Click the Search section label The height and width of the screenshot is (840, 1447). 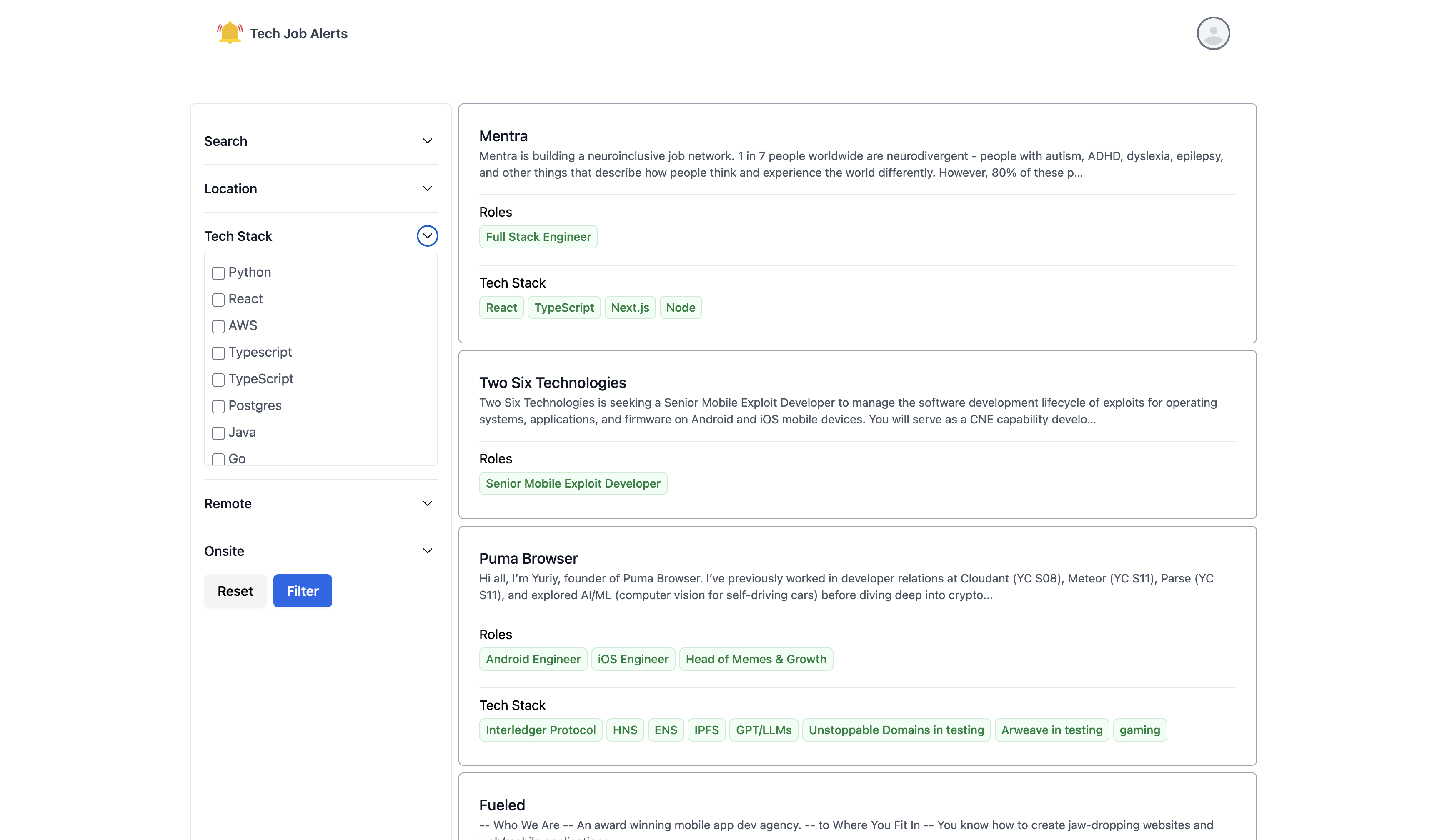point(225,141)
